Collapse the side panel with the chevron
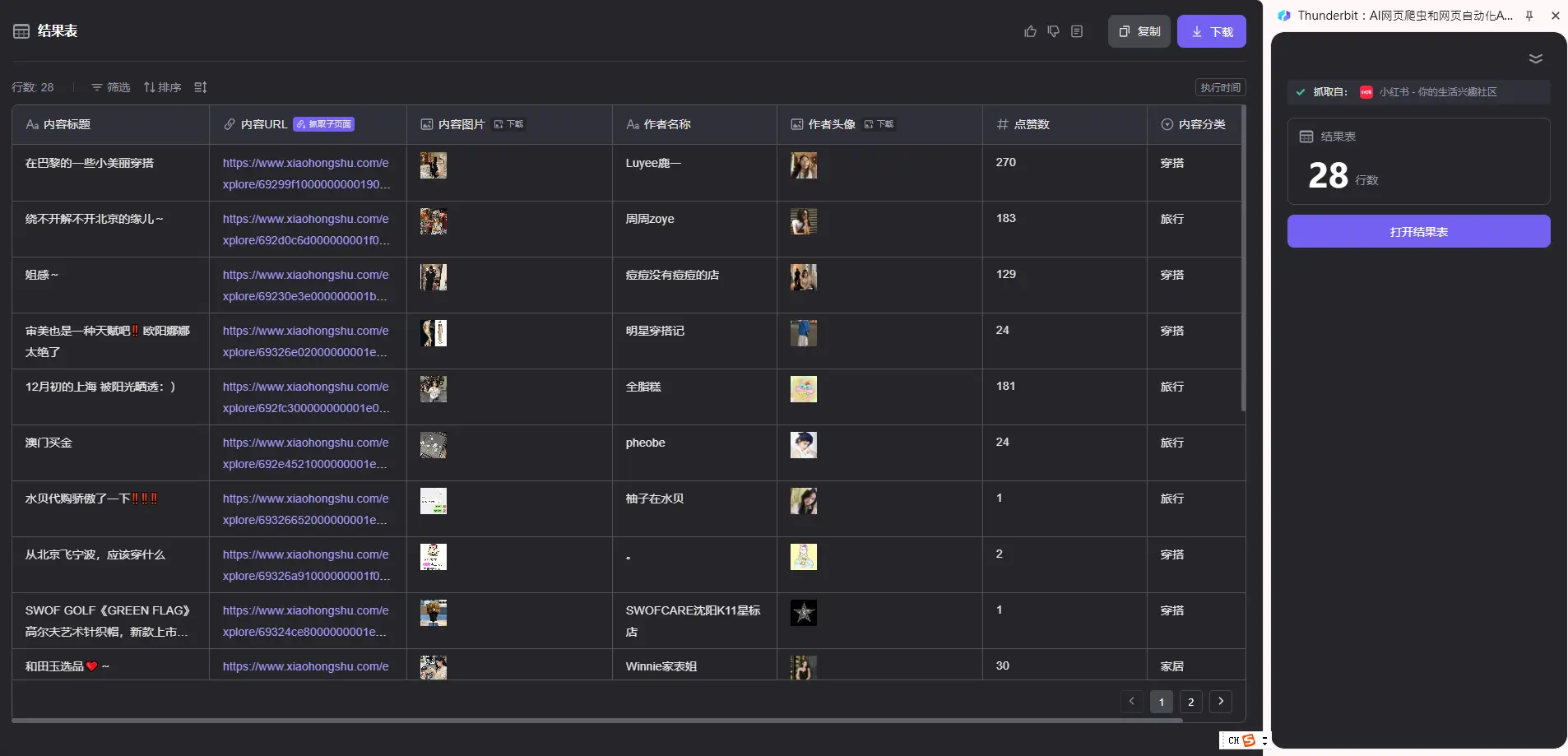Viewport: 1568px width, 756px height. click(x=1536, y=58)
